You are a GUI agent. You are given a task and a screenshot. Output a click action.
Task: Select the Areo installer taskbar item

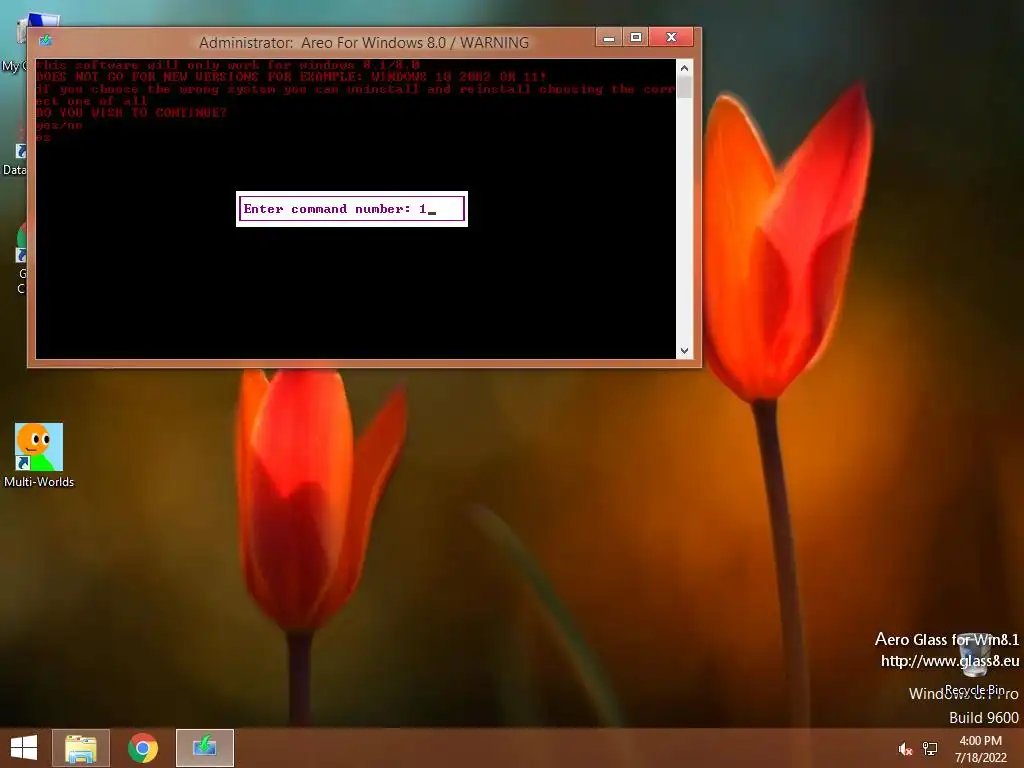205,748
